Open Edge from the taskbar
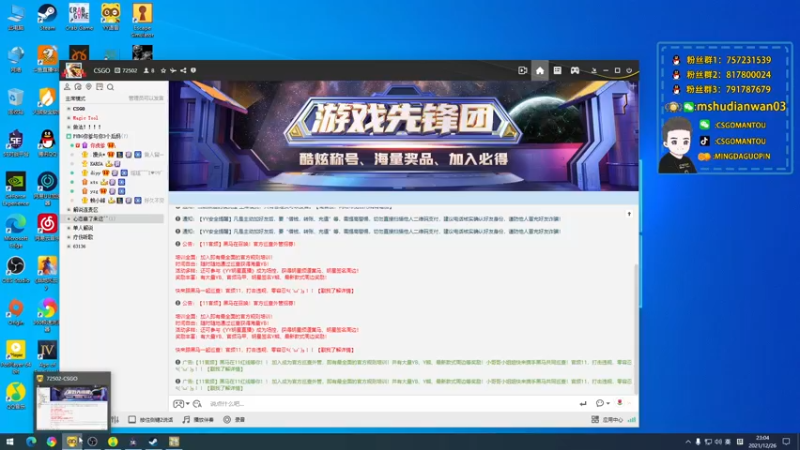The image size is (800, 450). (x=31, y=441)
